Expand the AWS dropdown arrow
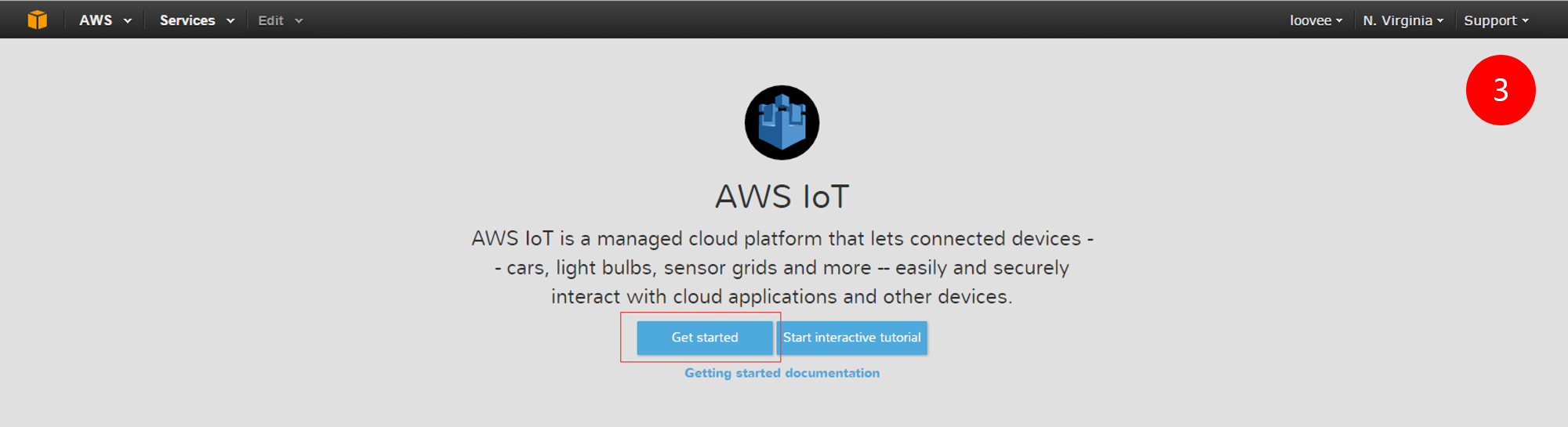 click(128, 21)
